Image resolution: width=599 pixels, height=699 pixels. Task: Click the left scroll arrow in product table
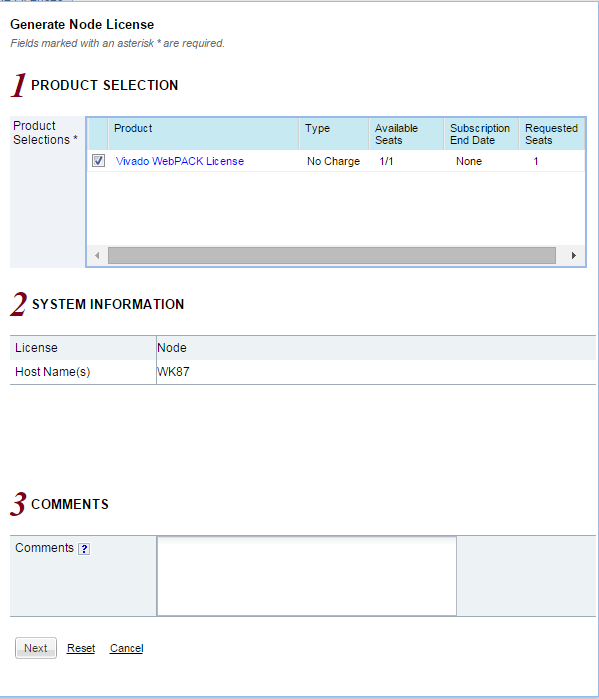(97, 255)
